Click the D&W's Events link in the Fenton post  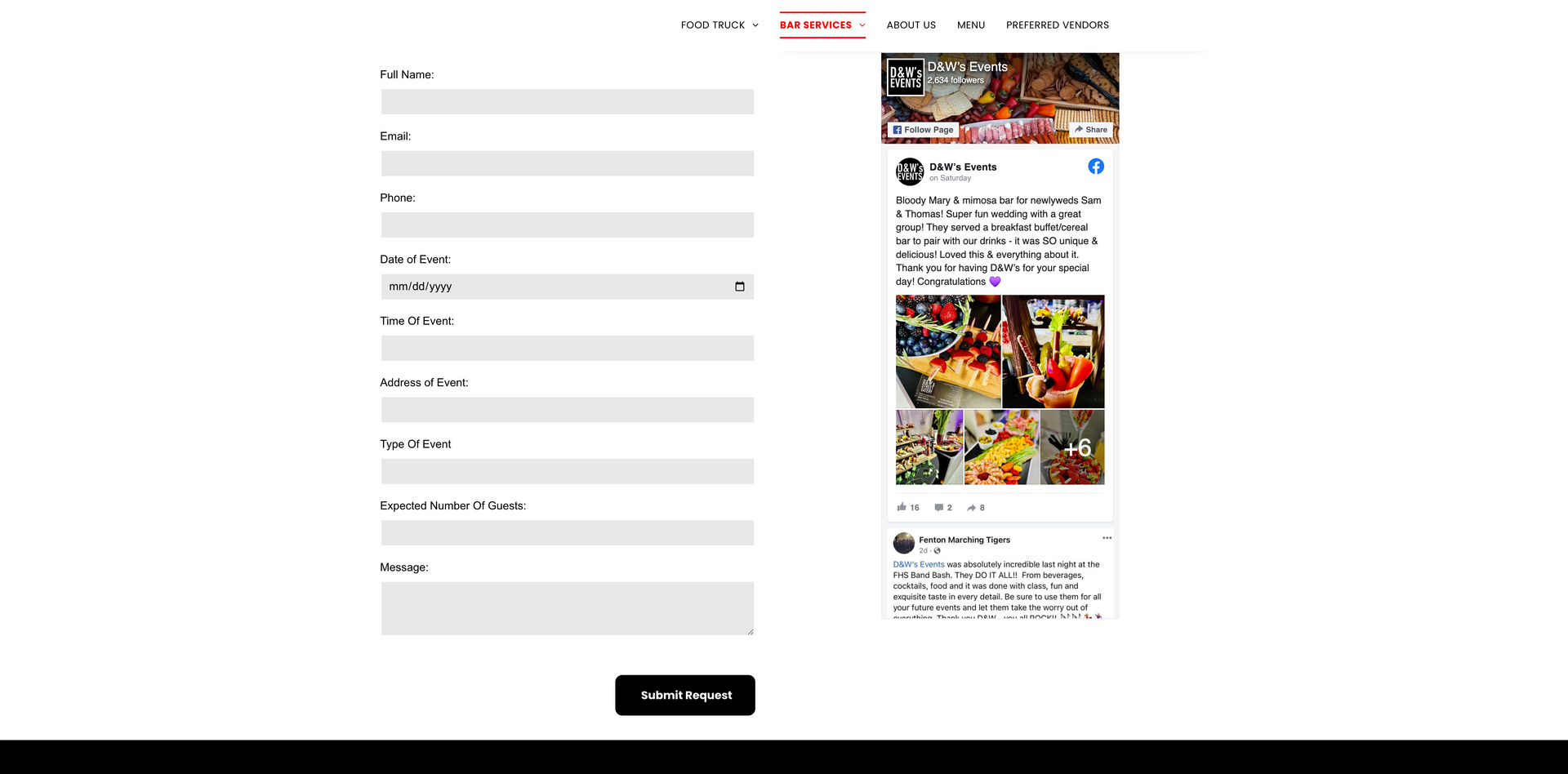click(x=919, y=564)
